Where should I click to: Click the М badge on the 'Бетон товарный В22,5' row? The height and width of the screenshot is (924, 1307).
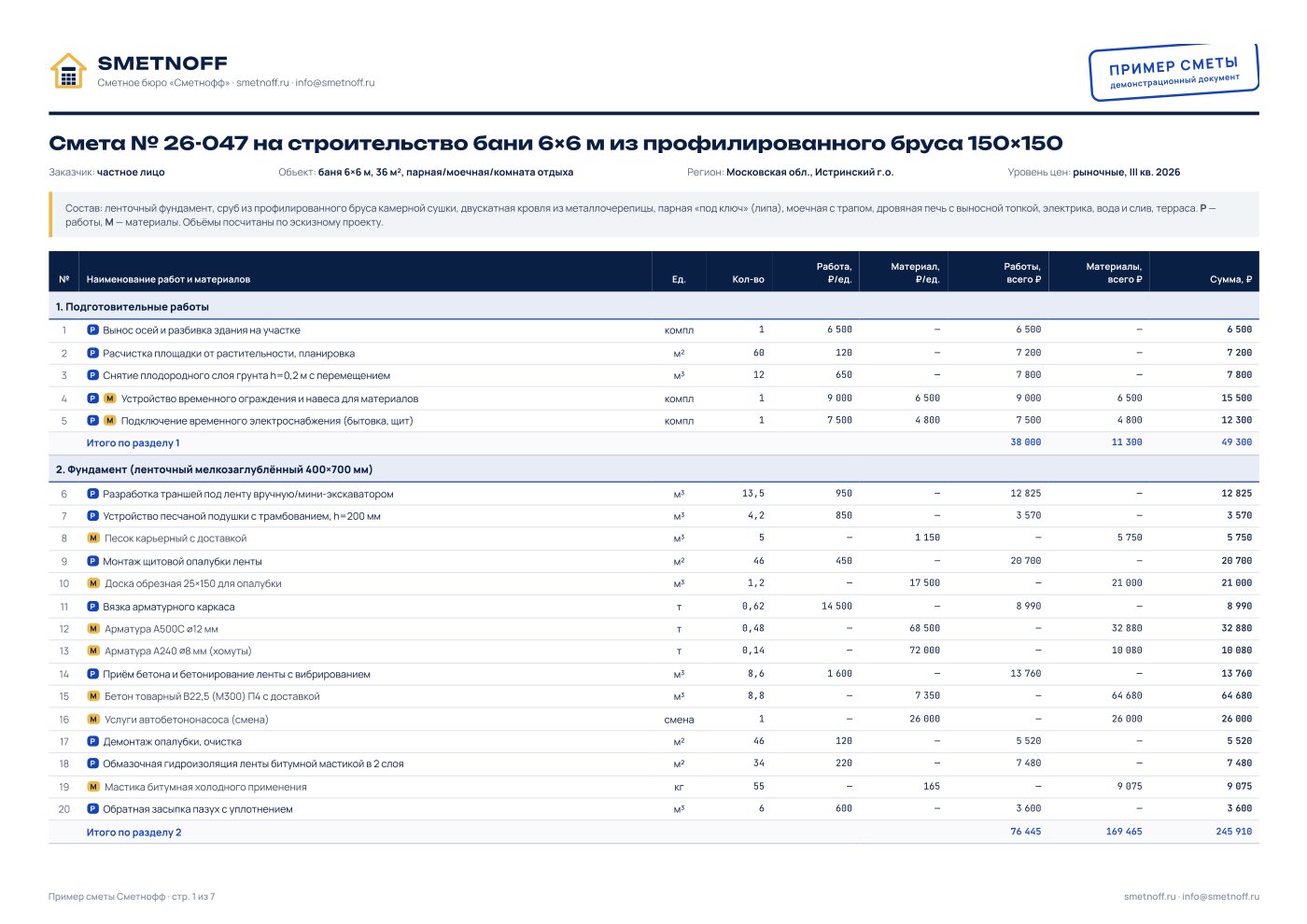point(93,696)
